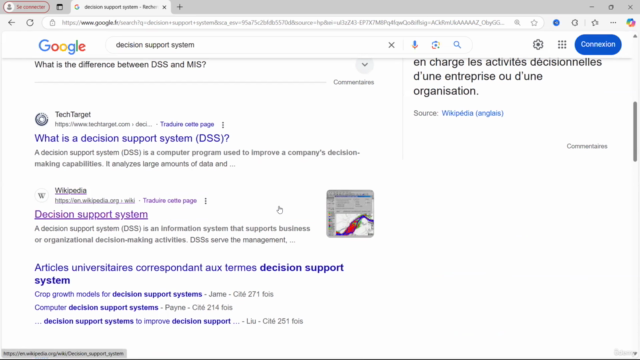The image size is (640, 360).
Task: Click the Google logo
Action: [62, 46]
